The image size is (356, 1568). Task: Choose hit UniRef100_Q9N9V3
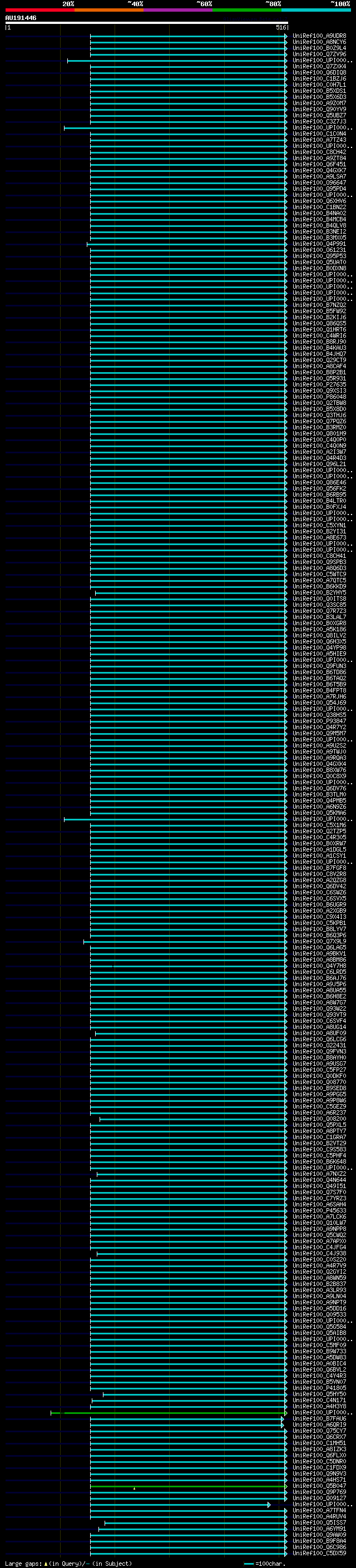(319, 1474)
